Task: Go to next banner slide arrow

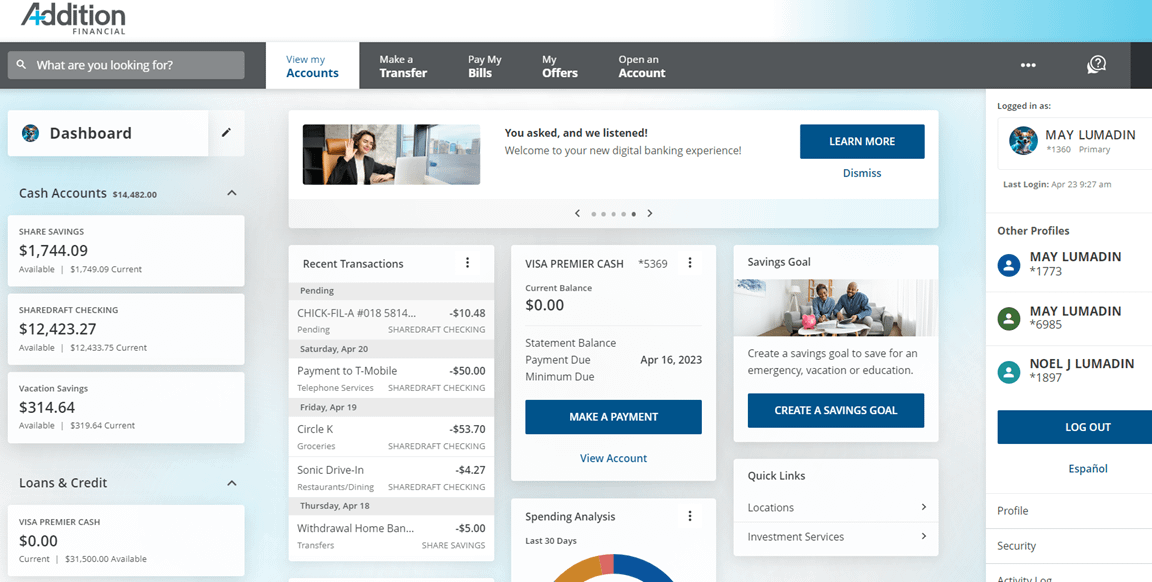Action: [x=649, y=213]
